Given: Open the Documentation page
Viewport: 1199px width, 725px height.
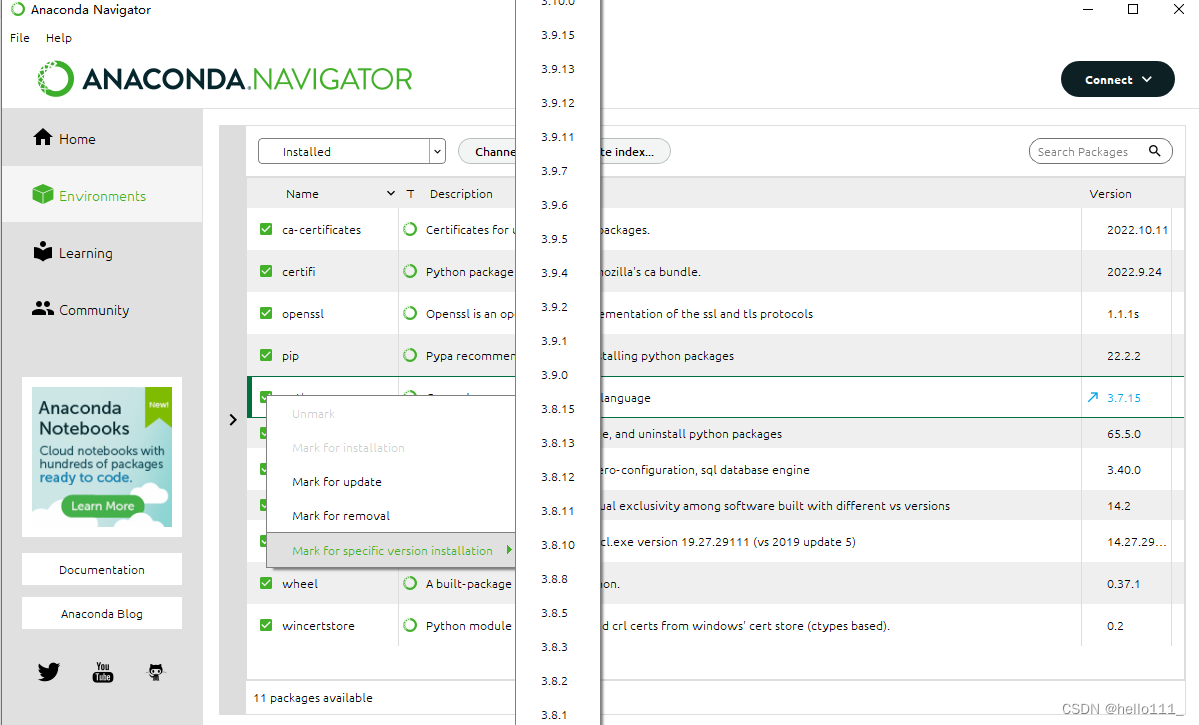Looking at the screenshot, I should click(101, 568).
